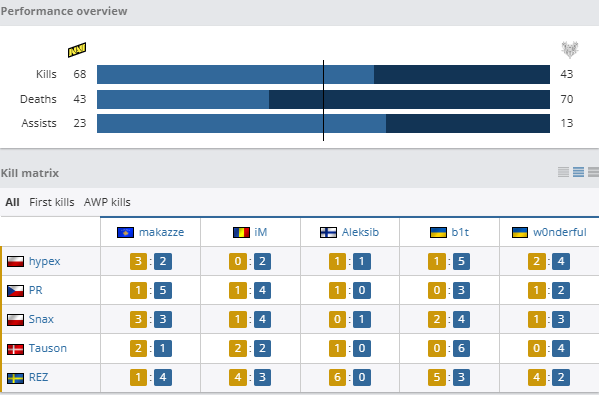Click REZ vs Aleksib cell 6:0

[x=350, y=377]
